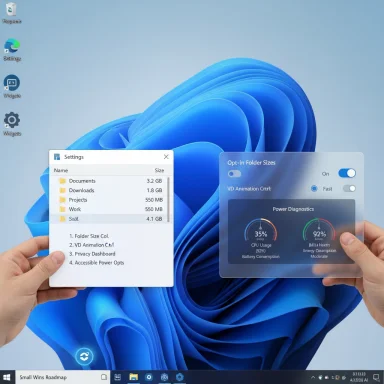
Task: Open the hexagon-shaped taskbar app
Action: point(180,377)
